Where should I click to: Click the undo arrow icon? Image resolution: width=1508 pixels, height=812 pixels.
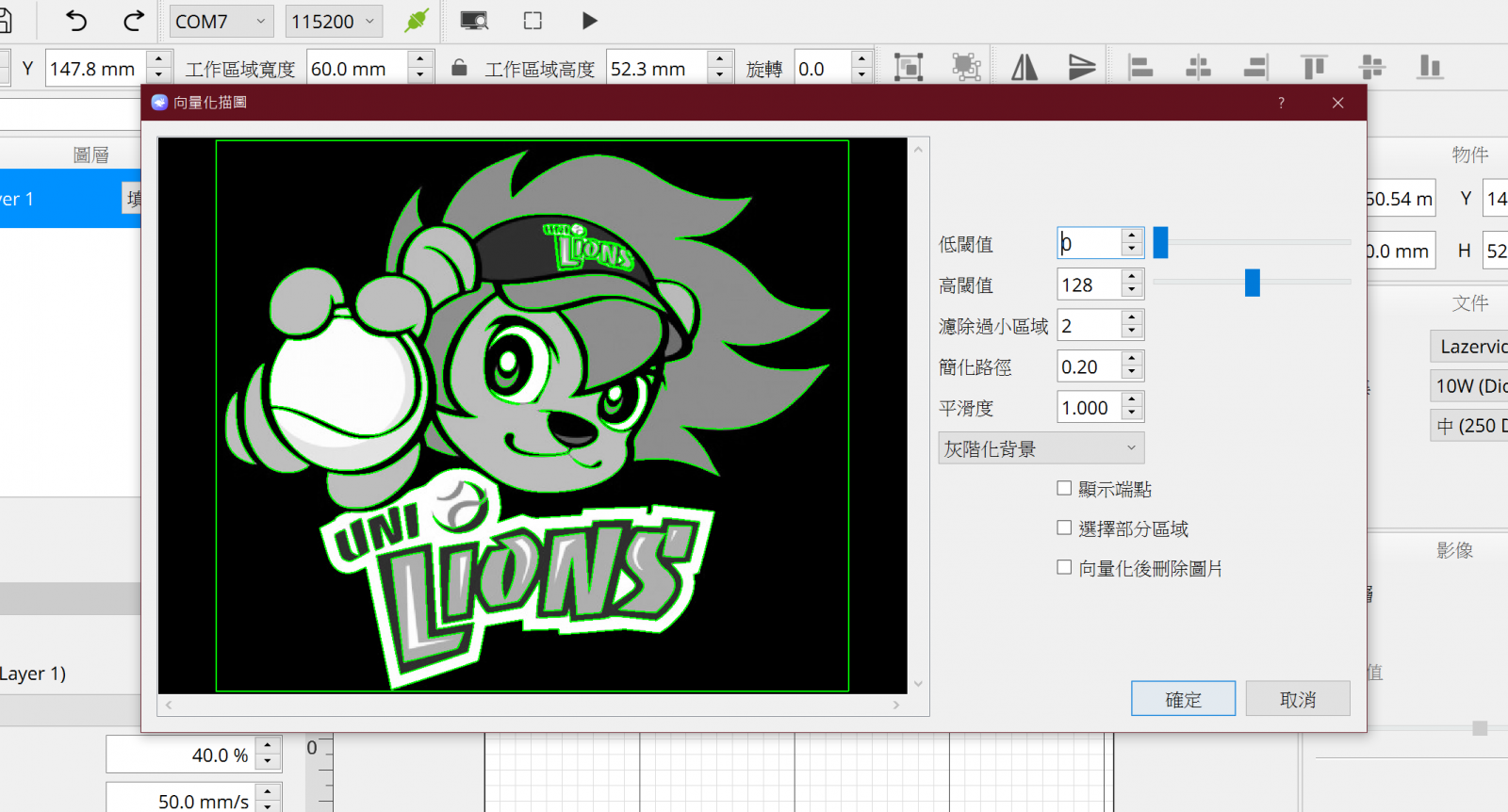[x=76, y=21]
